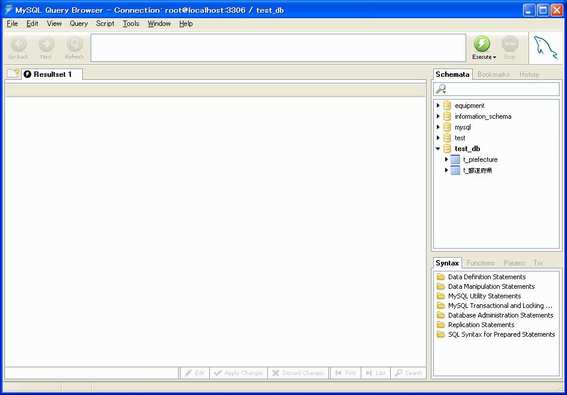Select the test_db schema name

pyautogui.click(x=467, y=149)
